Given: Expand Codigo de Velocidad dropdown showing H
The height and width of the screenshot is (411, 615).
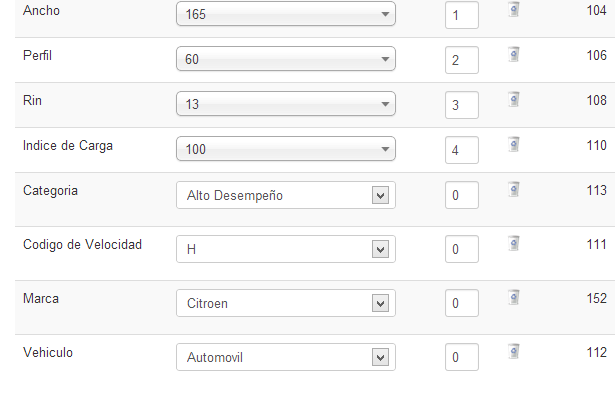Looking at the screenshot, I should coord(286,249).
